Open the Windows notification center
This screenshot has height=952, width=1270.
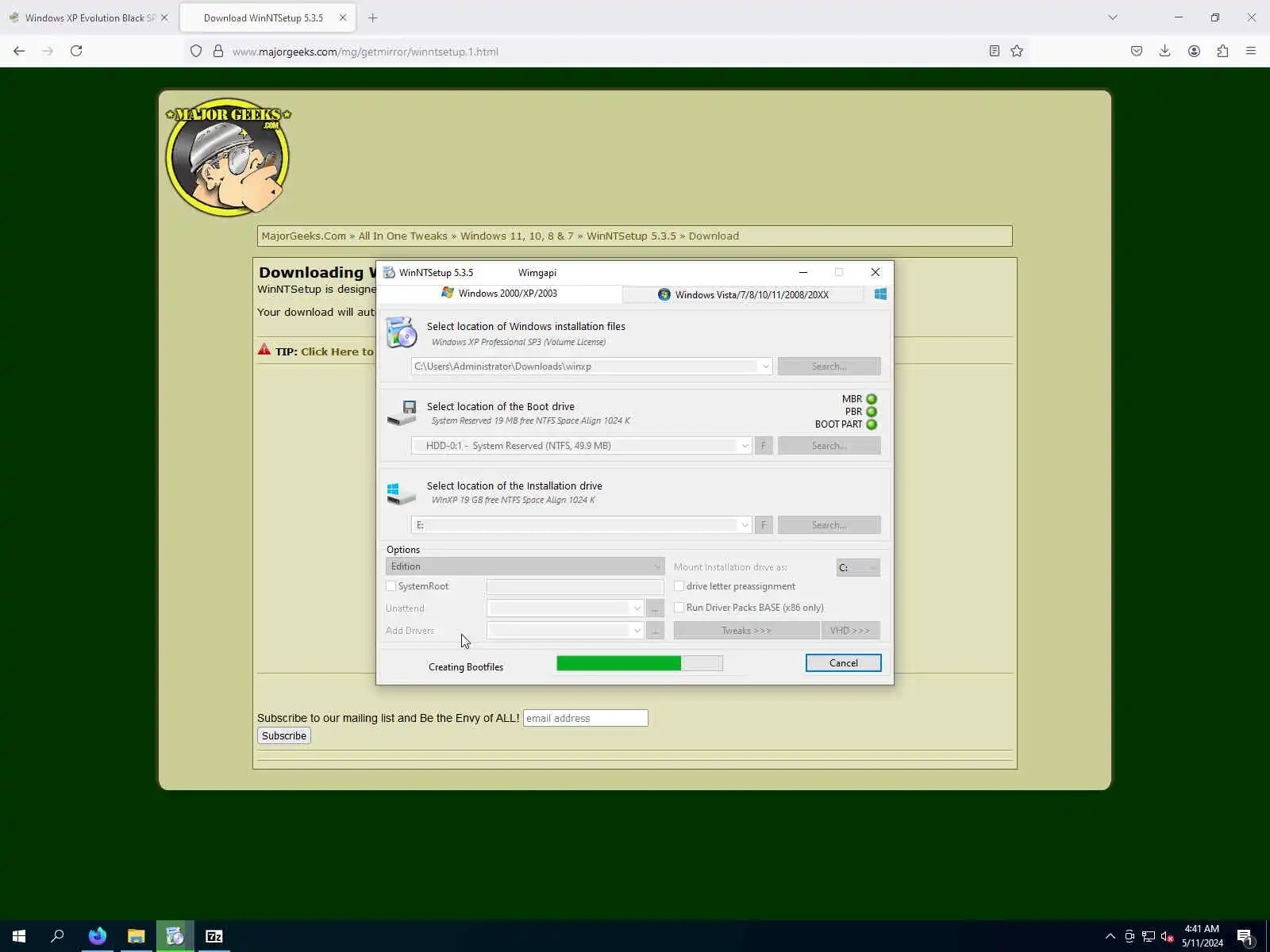1245,936
